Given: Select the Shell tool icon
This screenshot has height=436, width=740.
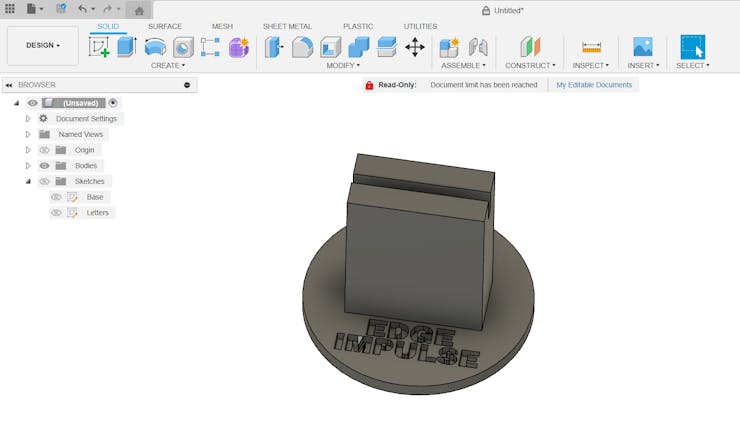Looking at the screenshot, I should [x=330, y=47].
